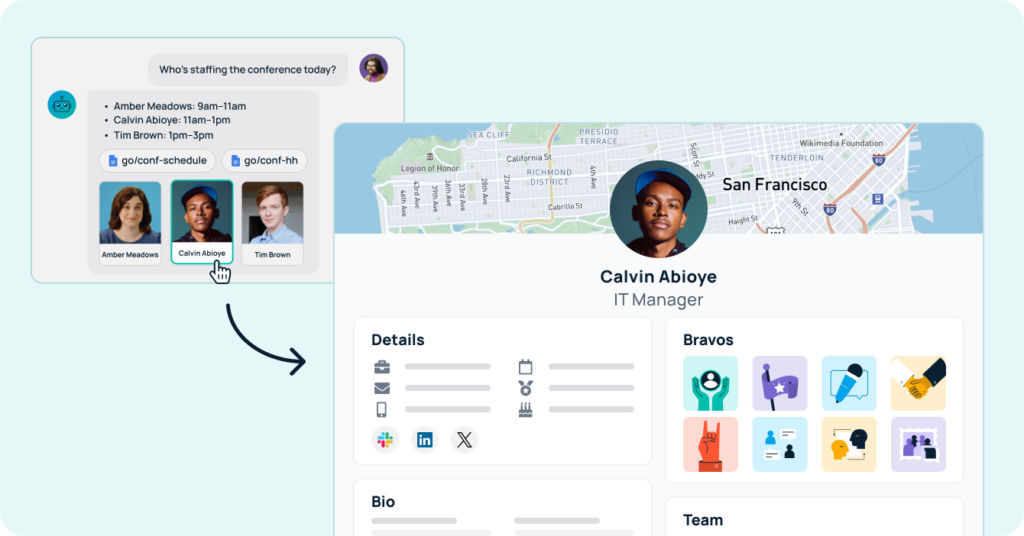The width and height of the screenshot is (1024, 536).
Task: Select the Amber Meadows profile card
Action: point(130,223)
